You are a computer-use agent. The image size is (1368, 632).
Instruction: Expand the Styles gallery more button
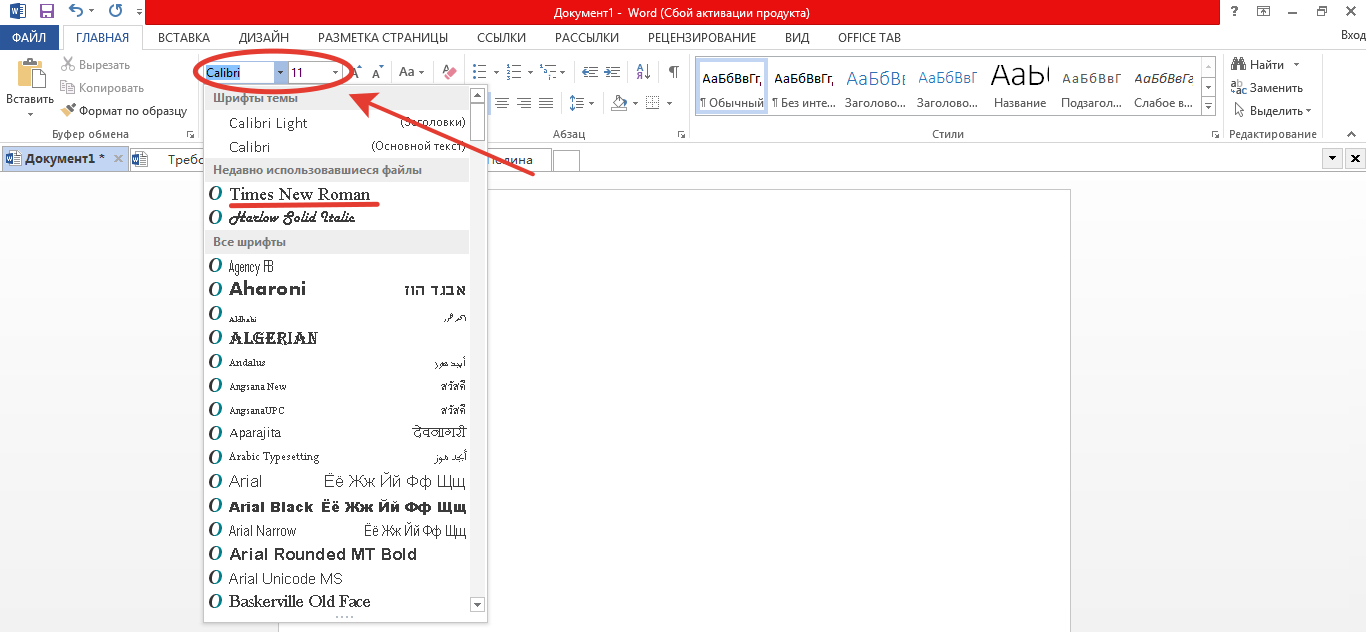1208,105
